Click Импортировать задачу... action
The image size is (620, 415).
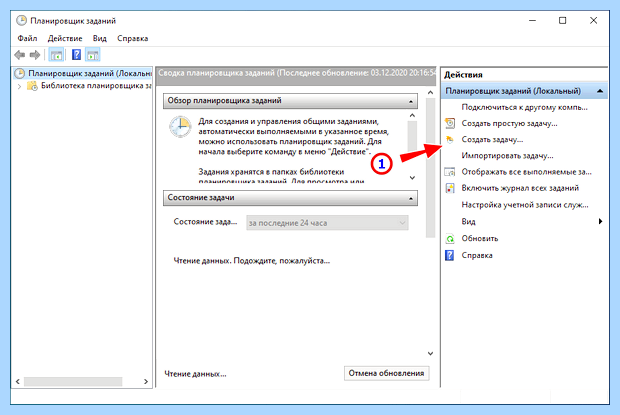point(507,156)
